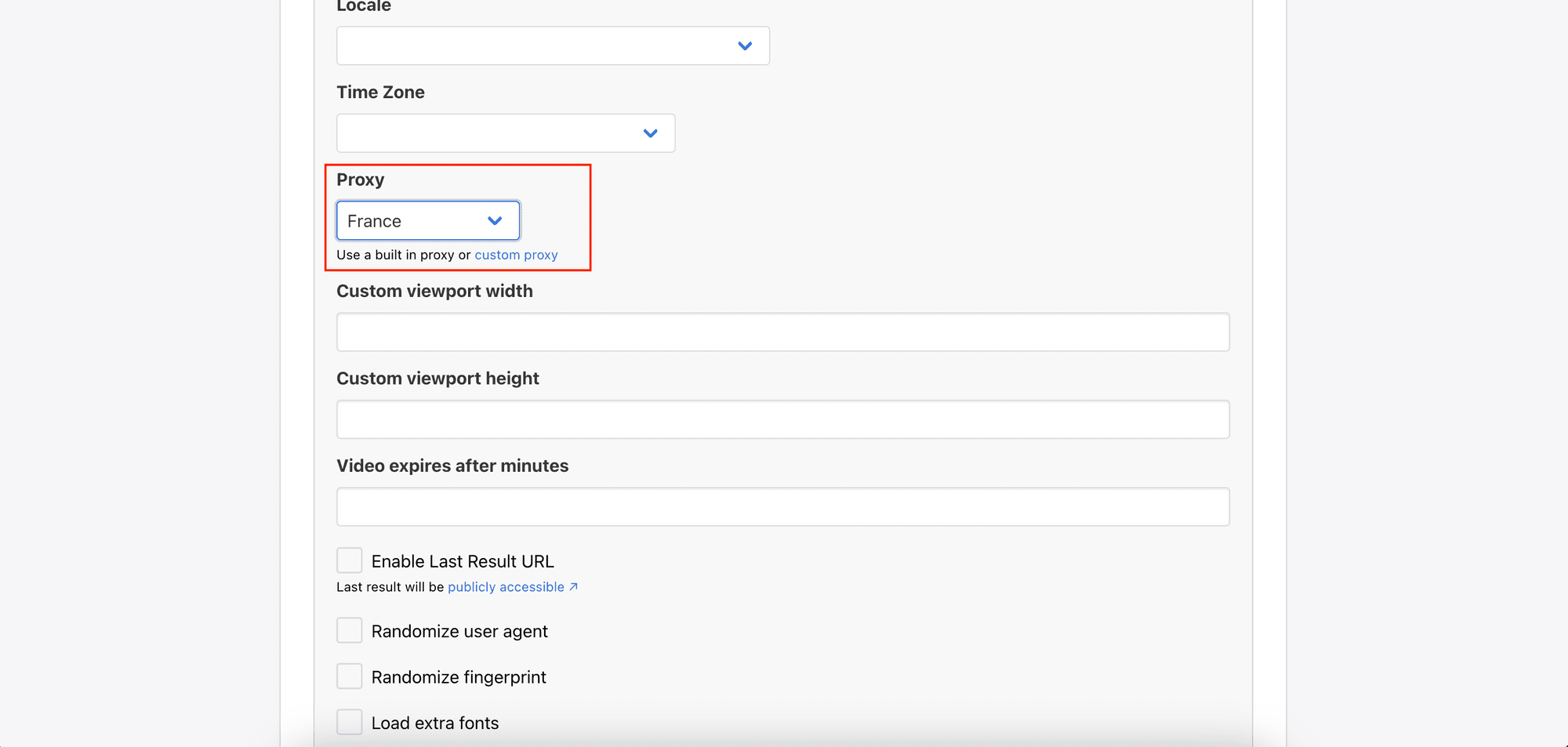Click the blue chevron in the Proxy selector
Screen dimensions: 1568x747
(x=494, y=220)
